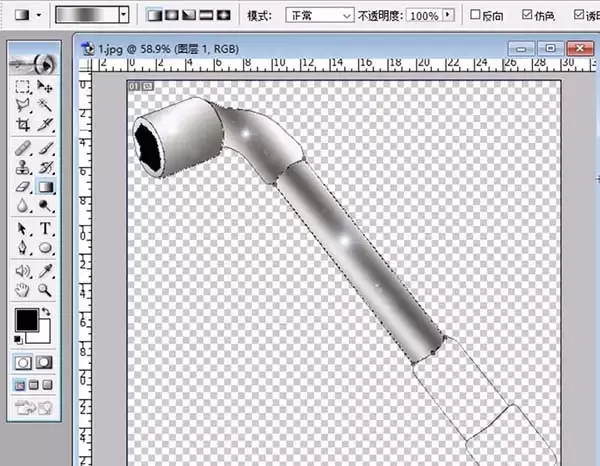This screenshot has width=600, height=466.
Task: Open the gradient picker dropdown arrow
Action: pyautogui.click(x=124, y=15)
